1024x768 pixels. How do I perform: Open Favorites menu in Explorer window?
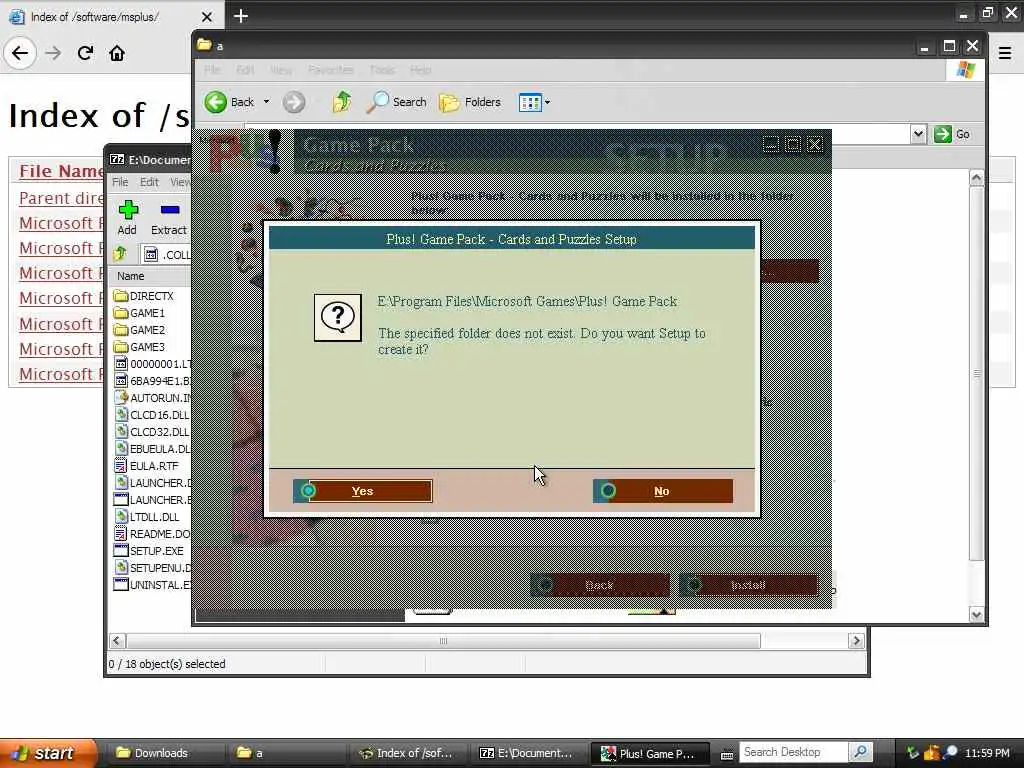(x=331, y=69)
